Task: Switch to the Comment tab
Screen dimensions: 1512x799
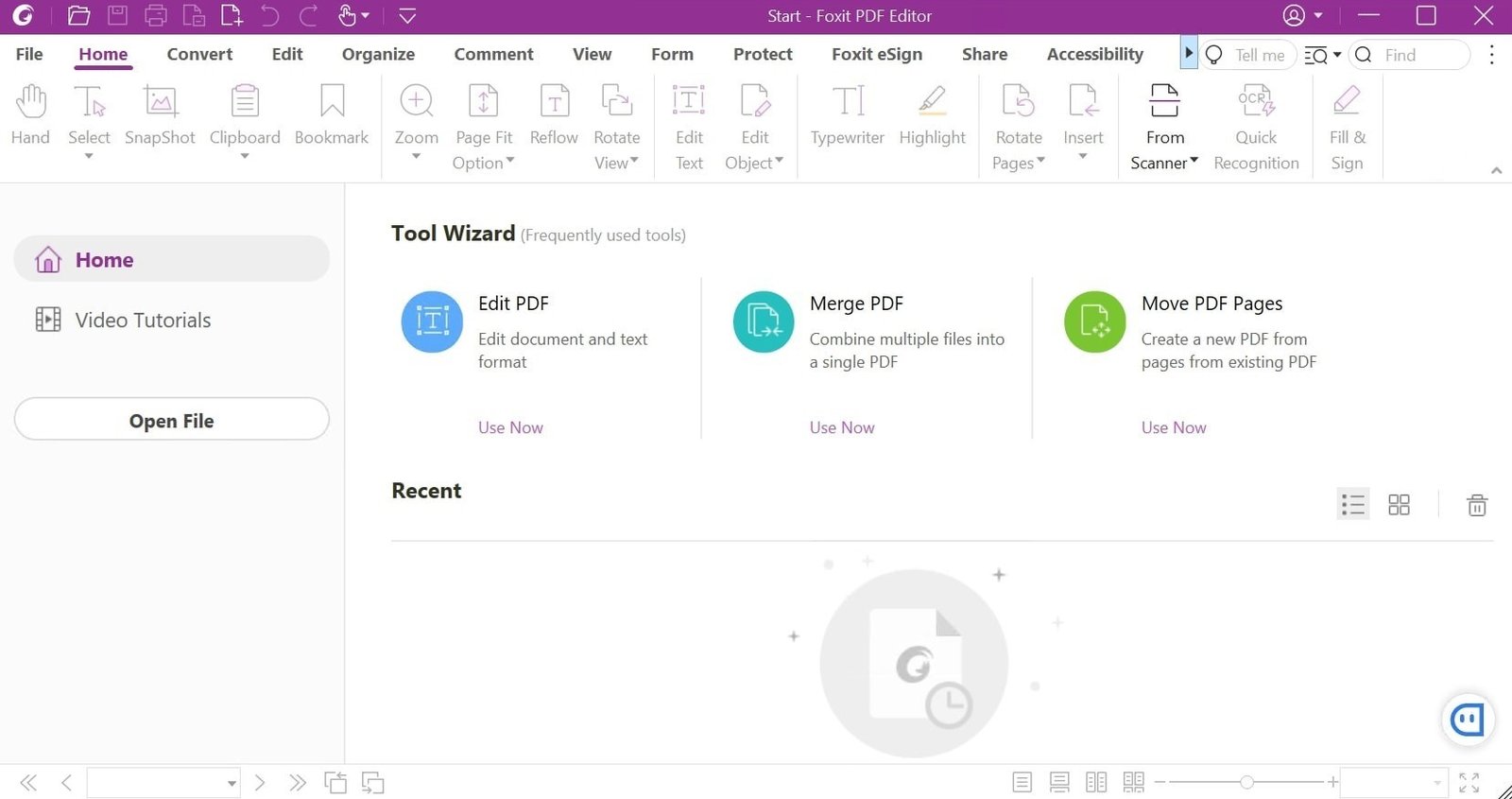Action: click(x=493, y=54)
